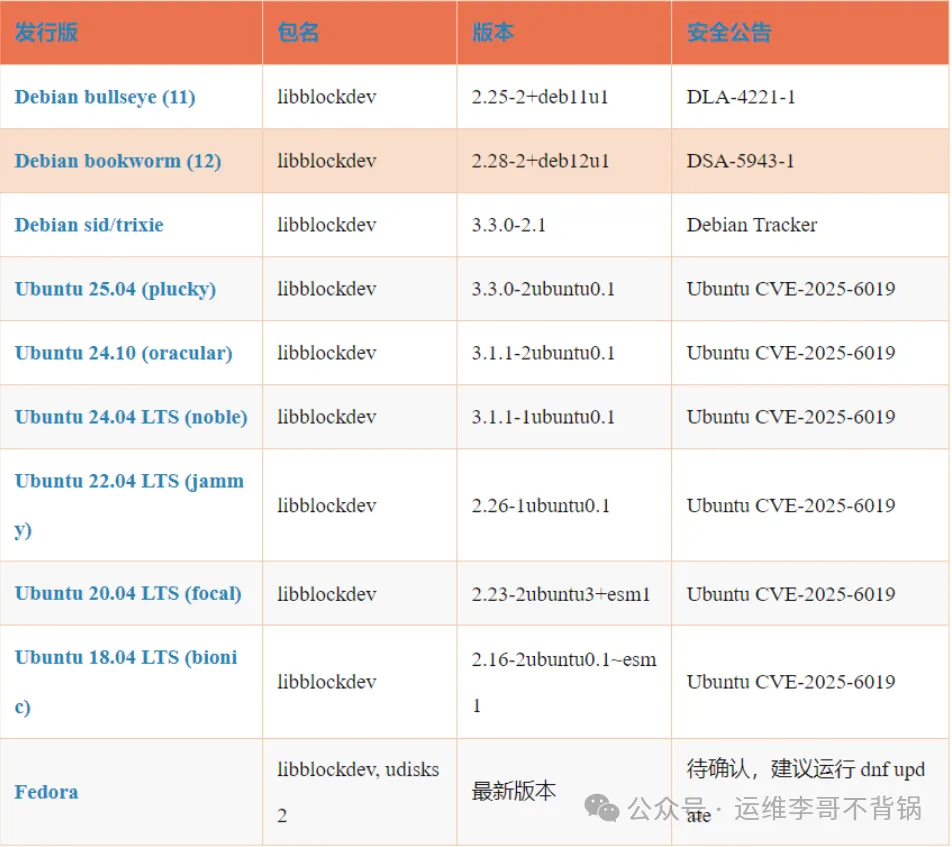Click the DLA-4221-1 advisory cell
This screenshot has width=952, height=847.
[741, 97]
